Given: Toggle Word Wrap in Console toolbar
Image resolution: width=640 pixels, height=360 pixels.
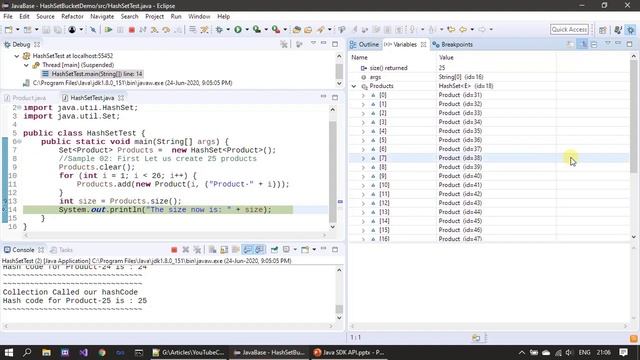Looking at the screenshot, I should point(236,249).
